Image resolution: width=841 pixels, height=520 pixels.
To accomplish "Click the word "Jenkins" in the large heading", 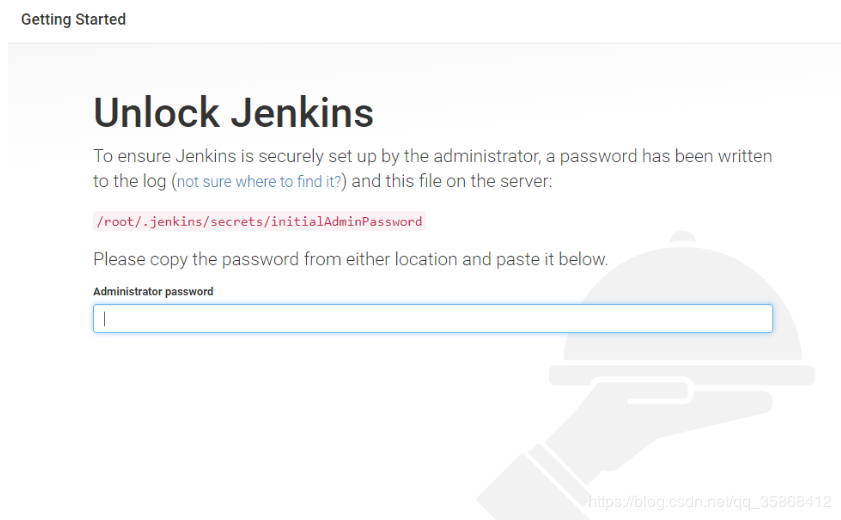I will (x=303, y=113).
